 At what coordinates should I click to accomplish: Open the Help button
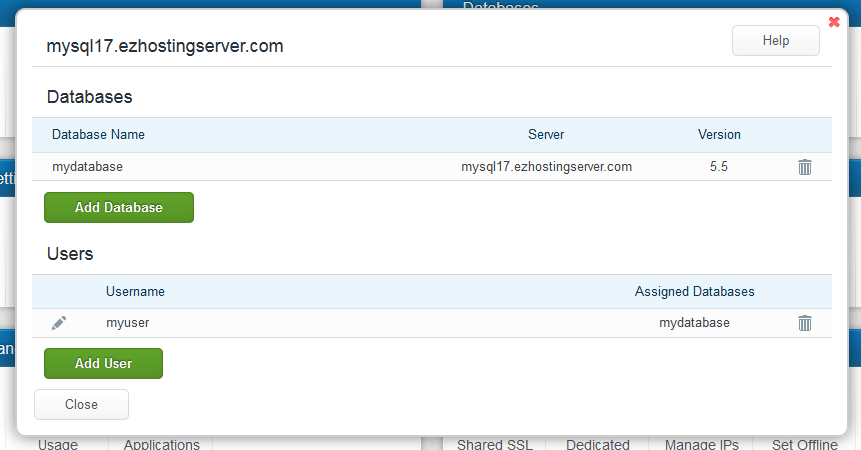tap(775, 41)
